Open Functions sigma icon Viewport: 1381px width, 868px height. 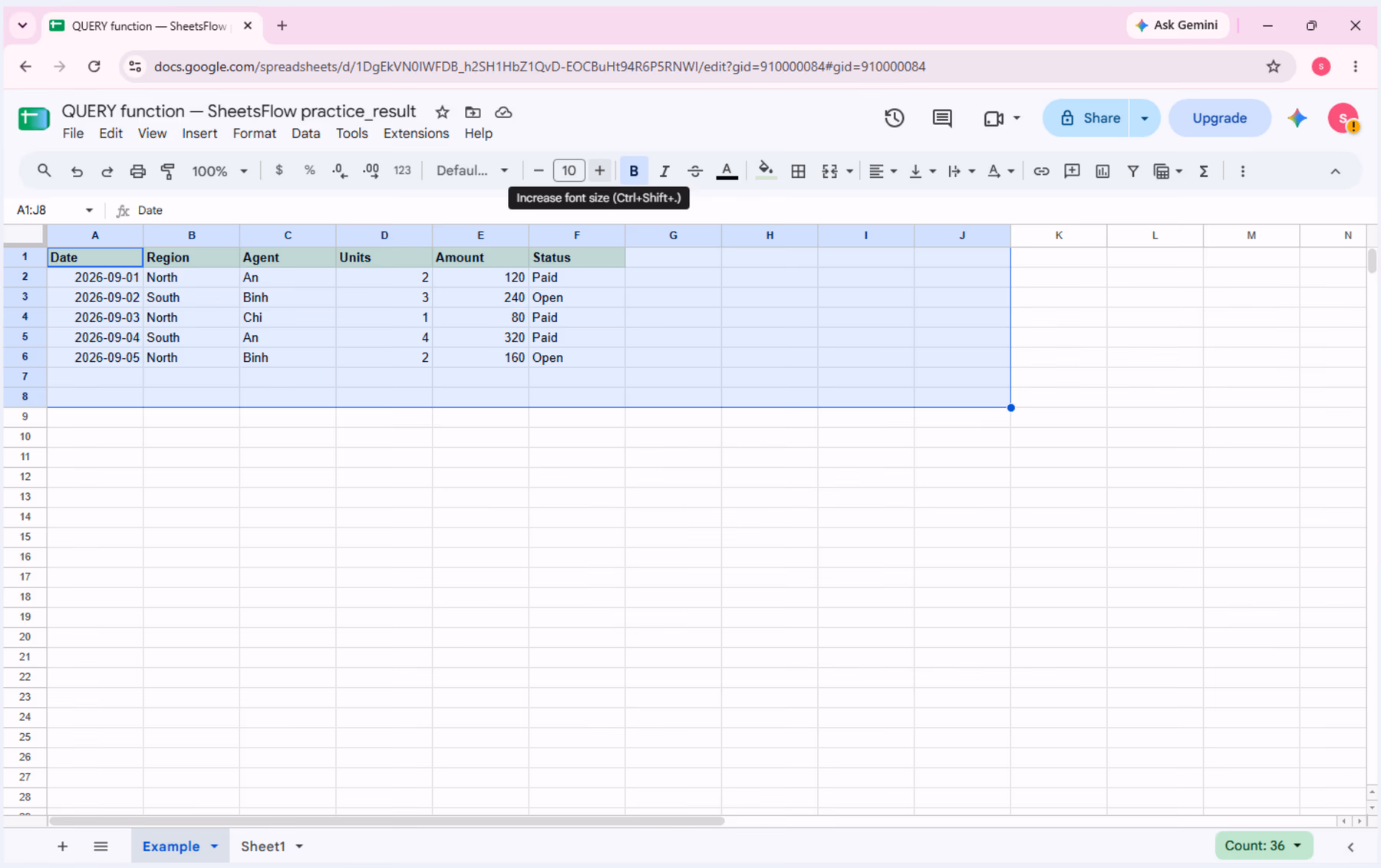coord(1204,171)
